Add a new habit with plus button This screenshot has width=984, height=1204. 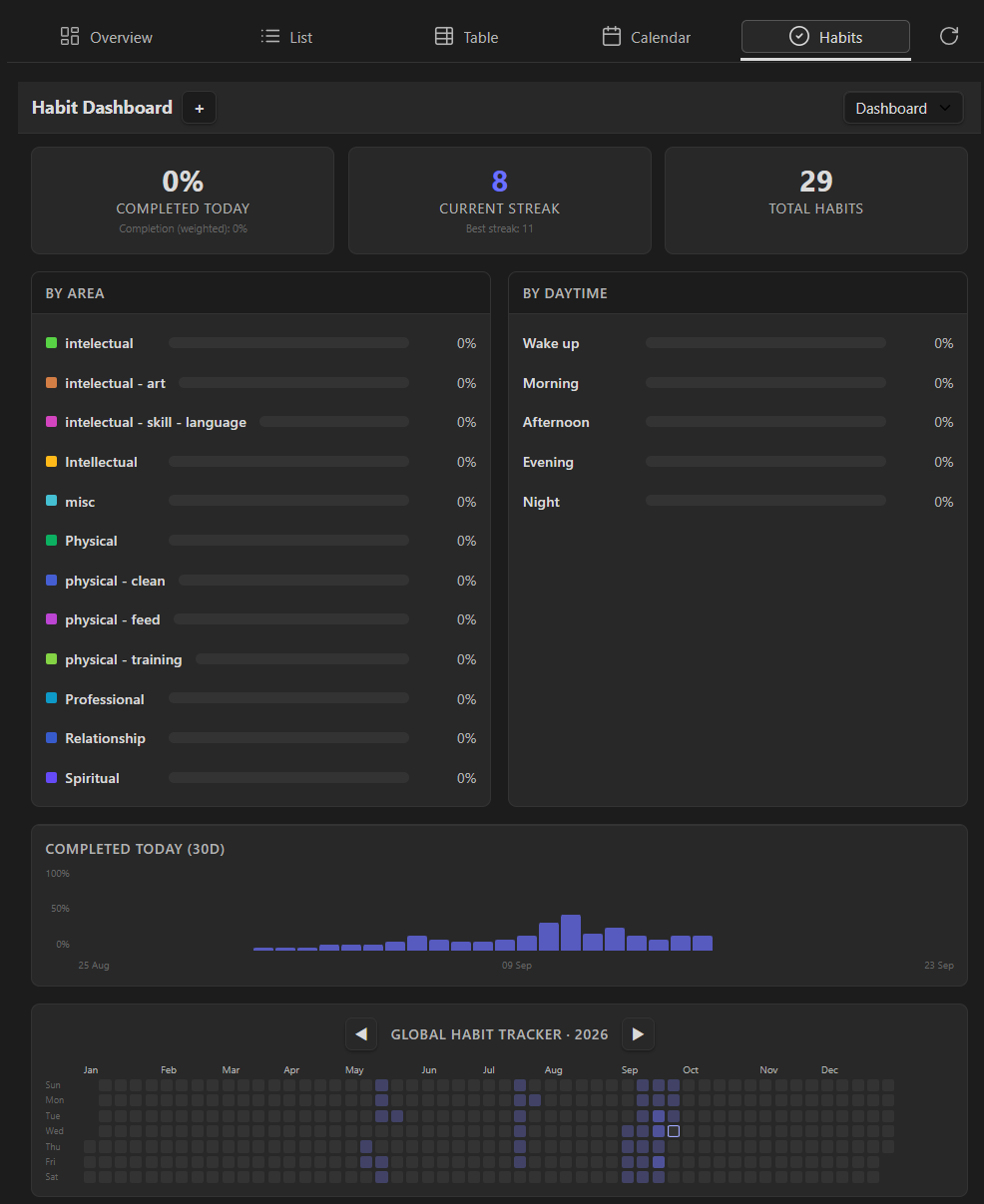tap(200, 108)
